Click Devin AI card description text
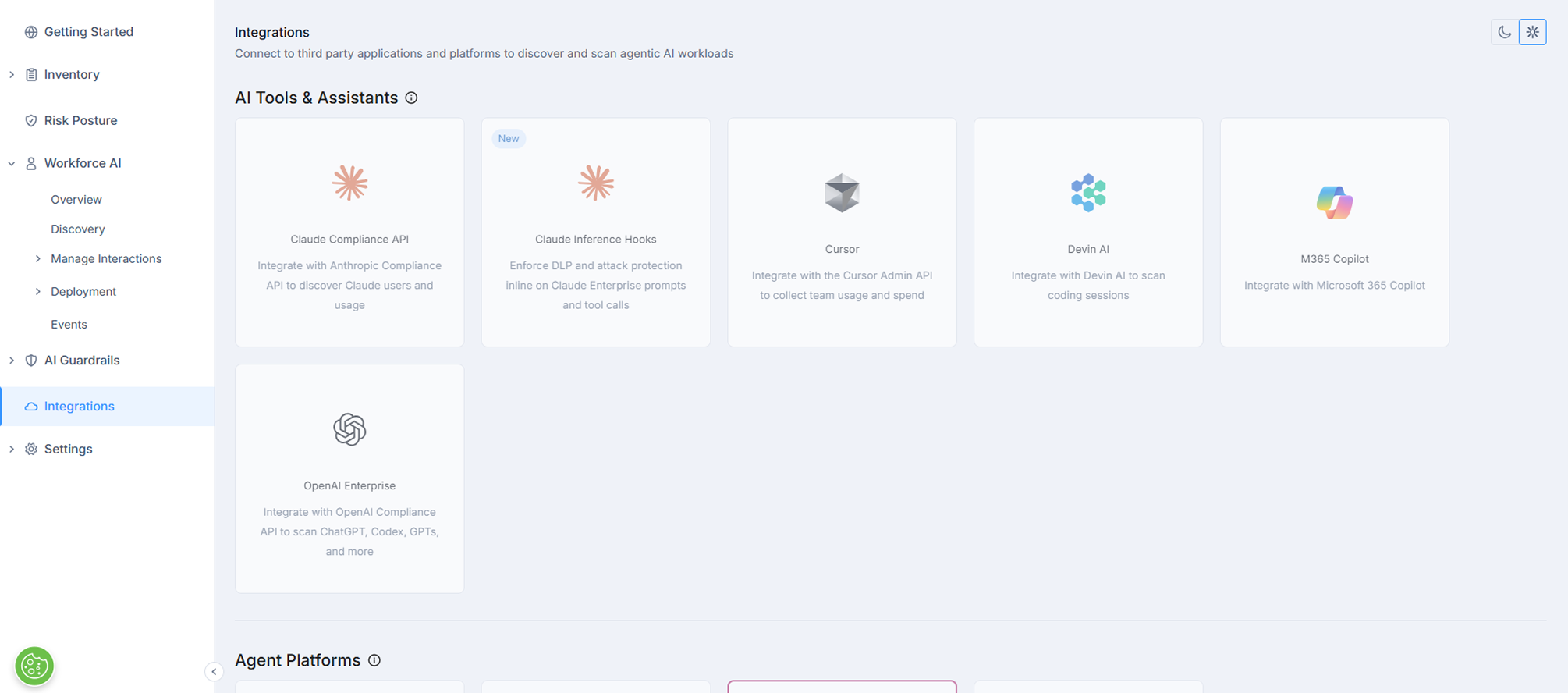 click(x=1088, y=286)
